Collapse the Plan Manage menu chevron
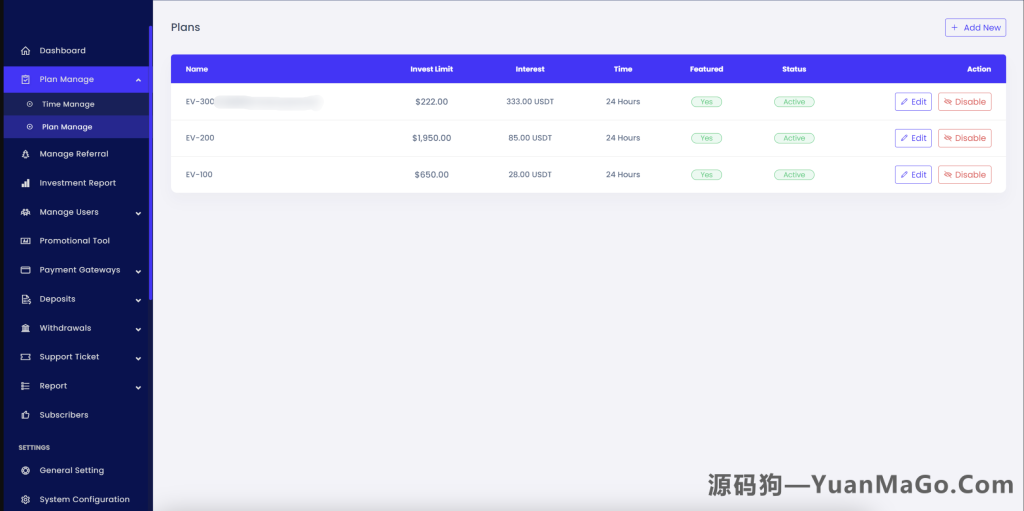 click(138, 80)
